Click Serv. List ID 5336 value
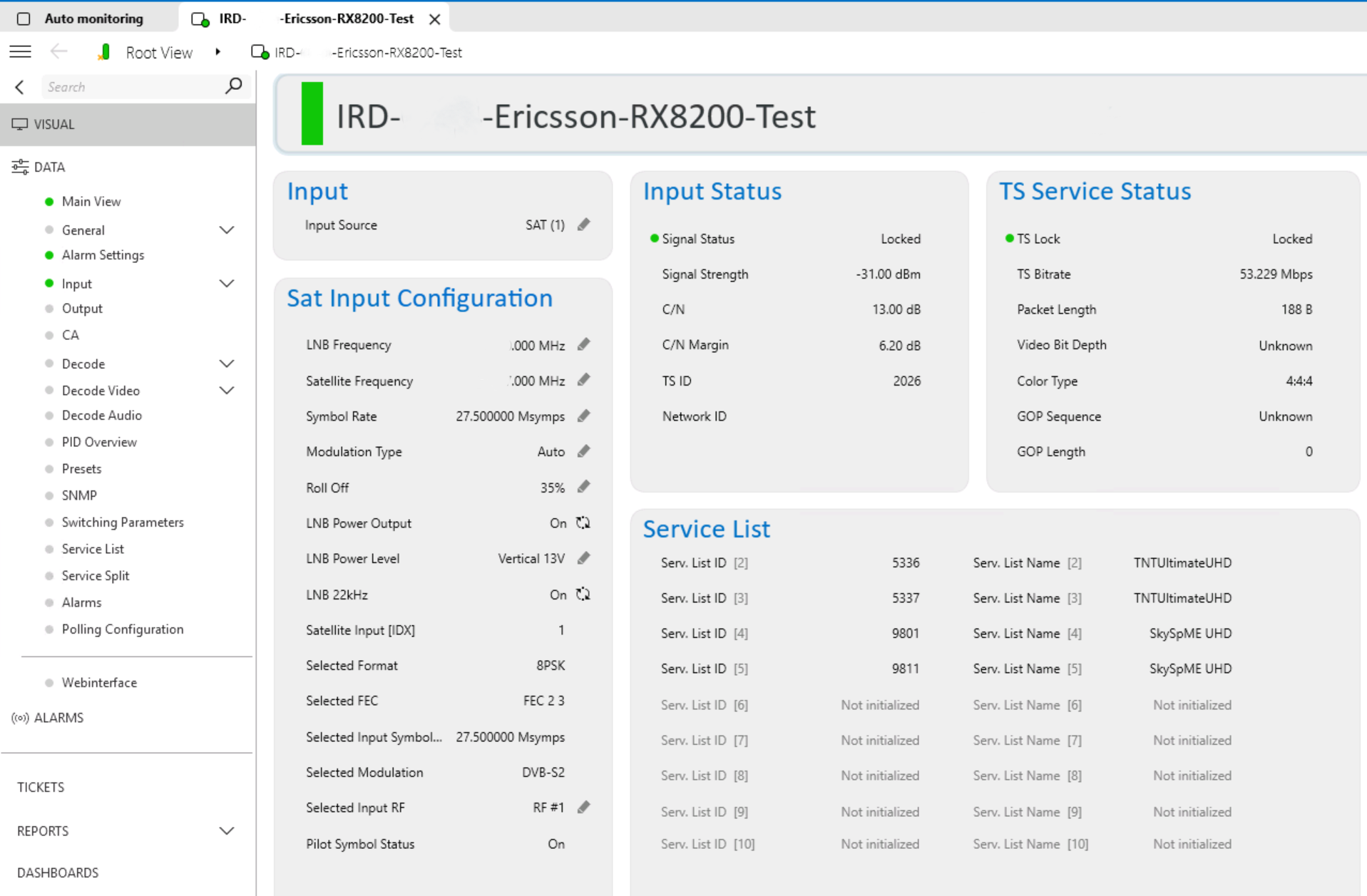 [x=906, y=562]
